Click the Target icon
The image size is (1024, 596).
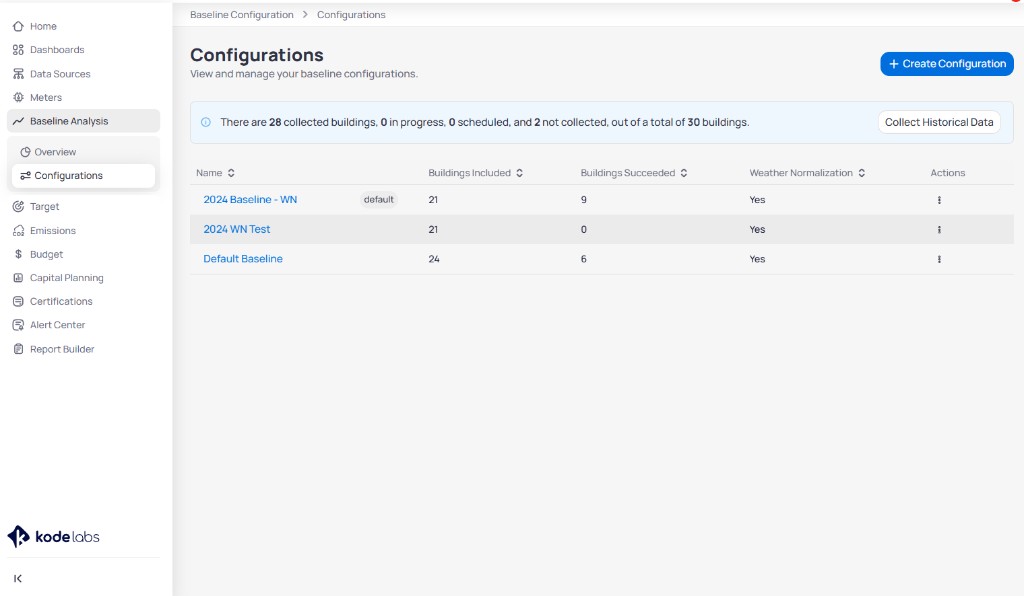(x=18, y=206)
